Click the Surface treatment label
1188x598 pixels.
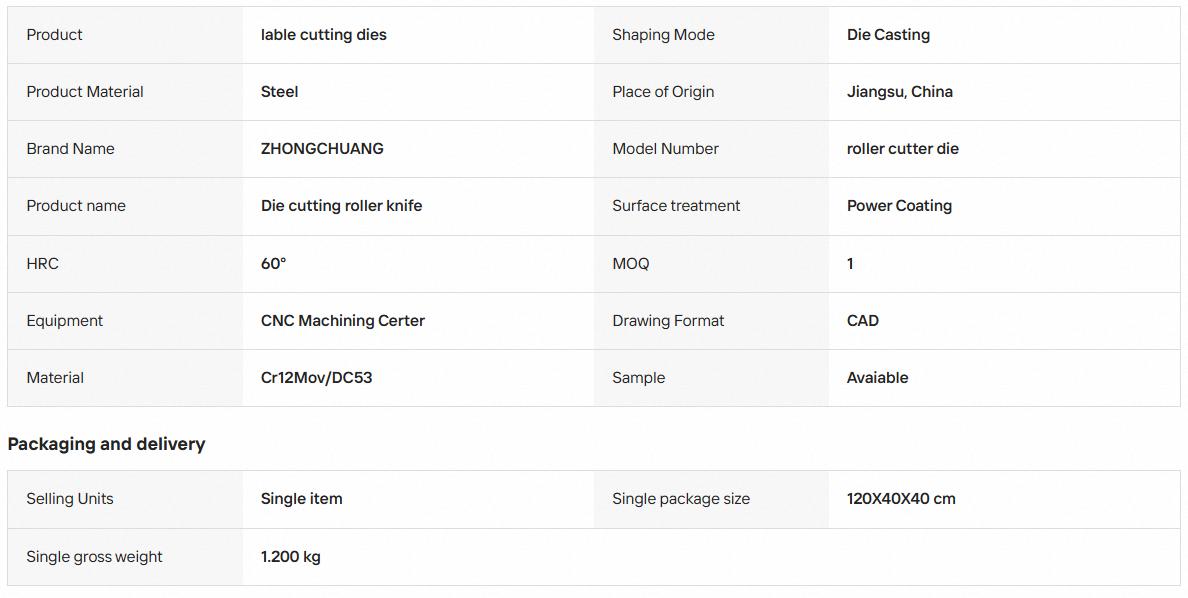tap(676, 205)
